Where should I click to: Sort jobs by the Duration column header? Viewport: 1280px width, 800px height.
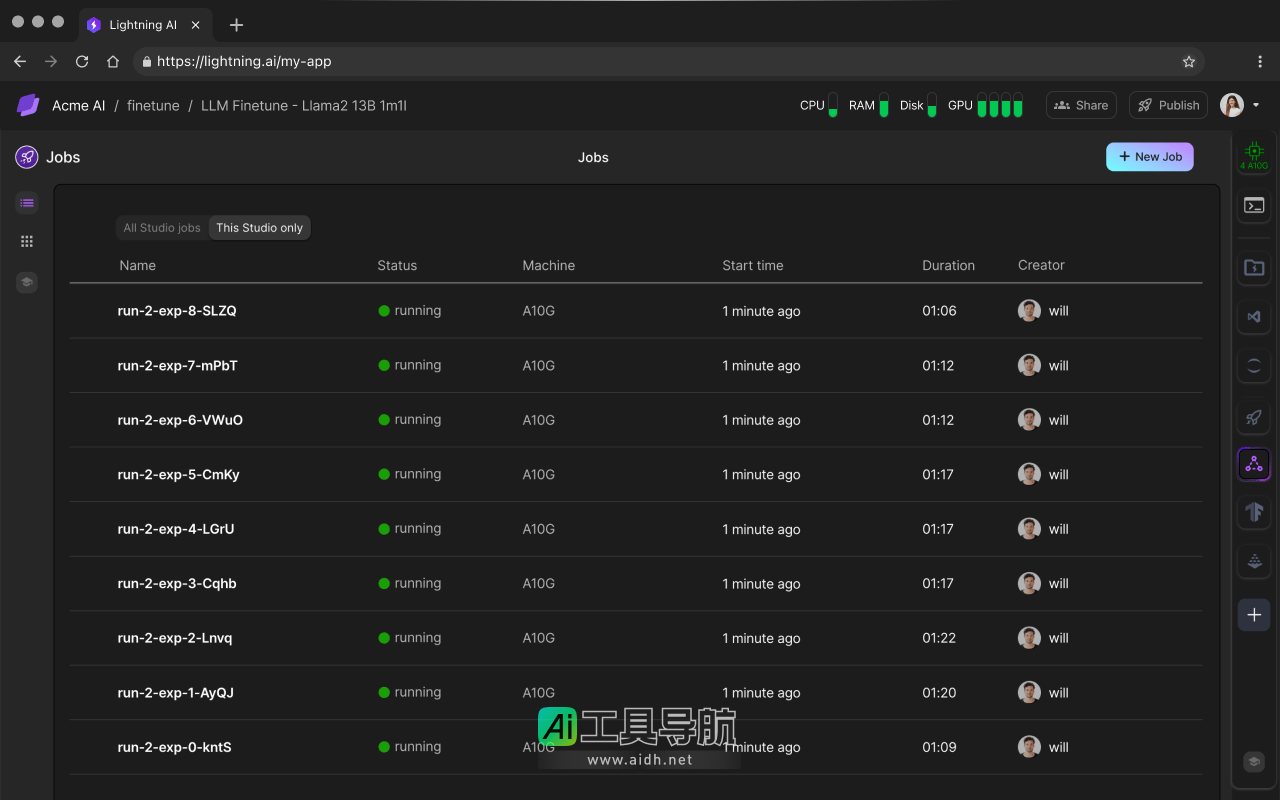pos(948,265)
